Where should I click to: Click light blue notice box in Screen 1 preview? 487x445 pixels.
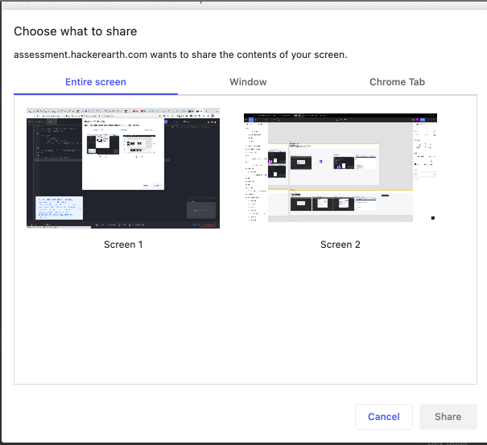pos(59,208)
